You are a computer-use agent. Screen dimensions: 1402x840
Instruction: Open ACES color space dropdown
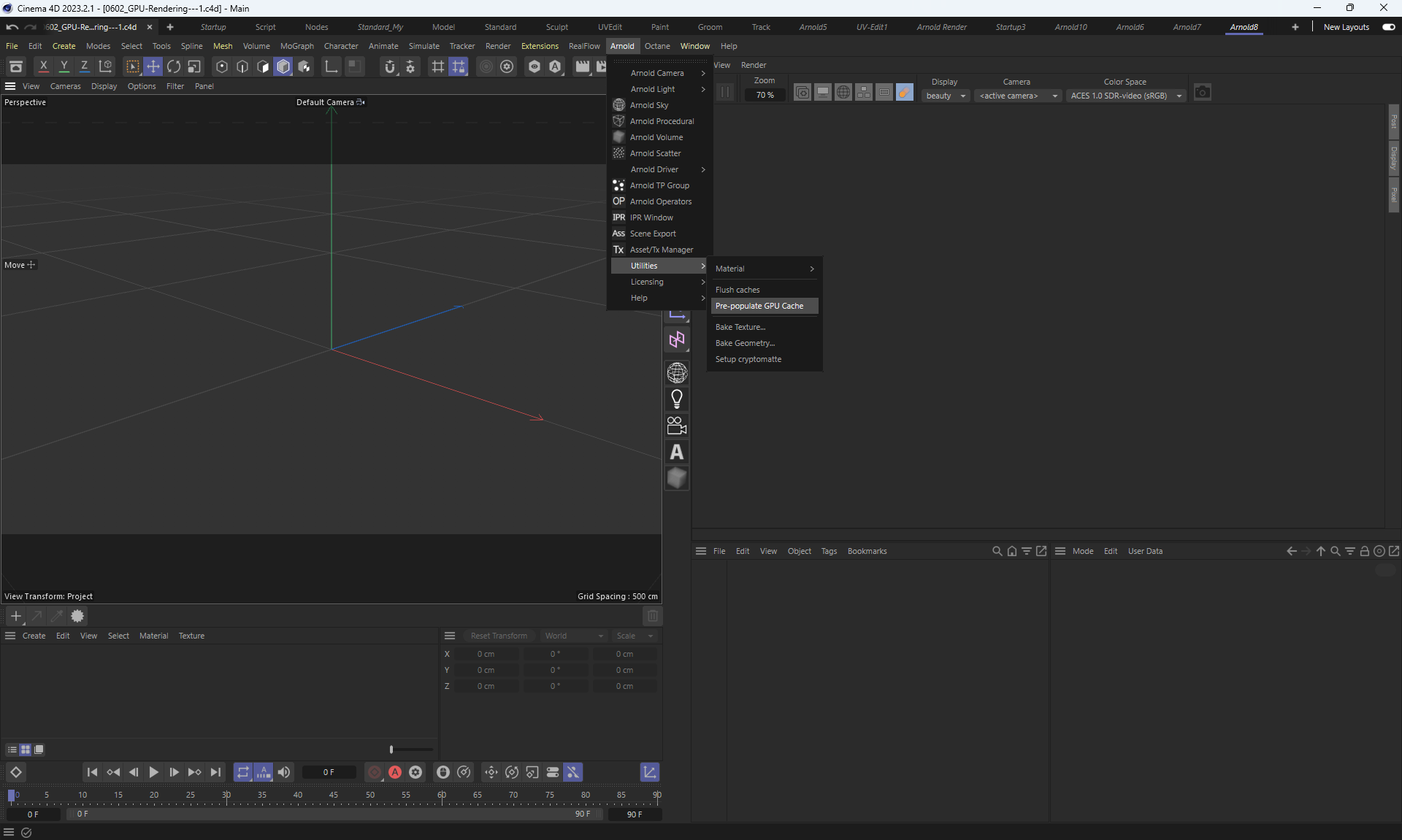[x=1125, y=96]
